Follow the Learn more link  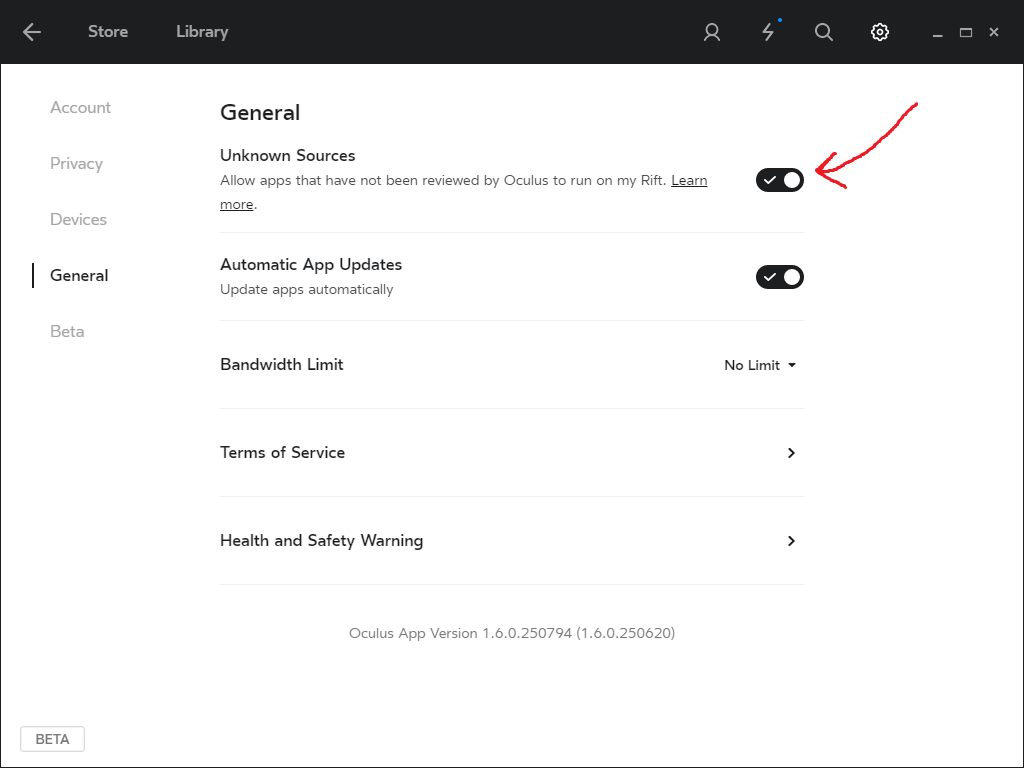click(x=689, y=180)
